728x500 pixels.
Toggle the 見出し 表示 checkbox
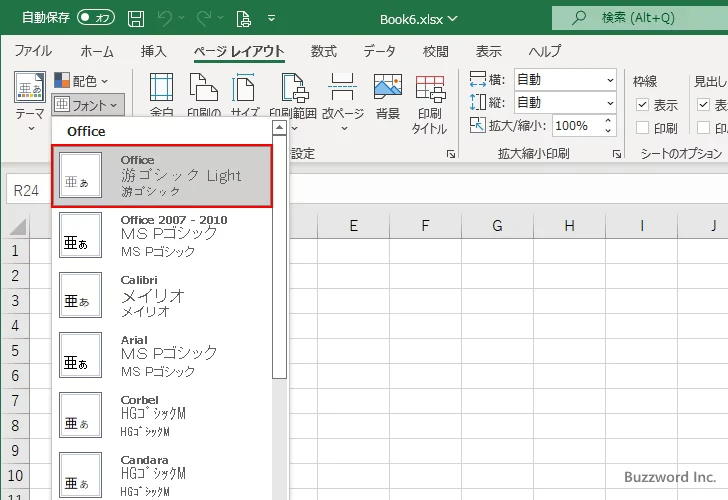(x=703, y=104)
